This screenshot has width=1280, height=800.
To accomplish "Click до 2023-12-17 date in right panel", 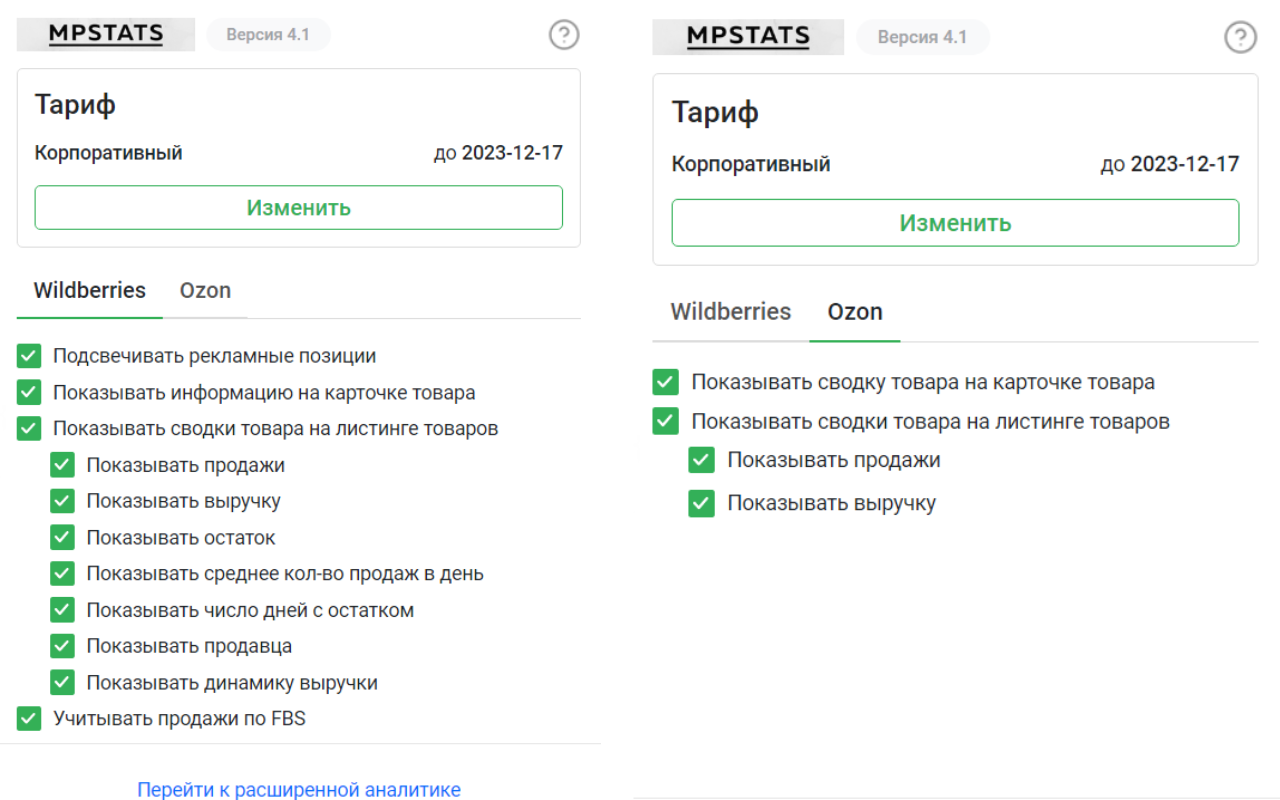I will (1170, 164).
